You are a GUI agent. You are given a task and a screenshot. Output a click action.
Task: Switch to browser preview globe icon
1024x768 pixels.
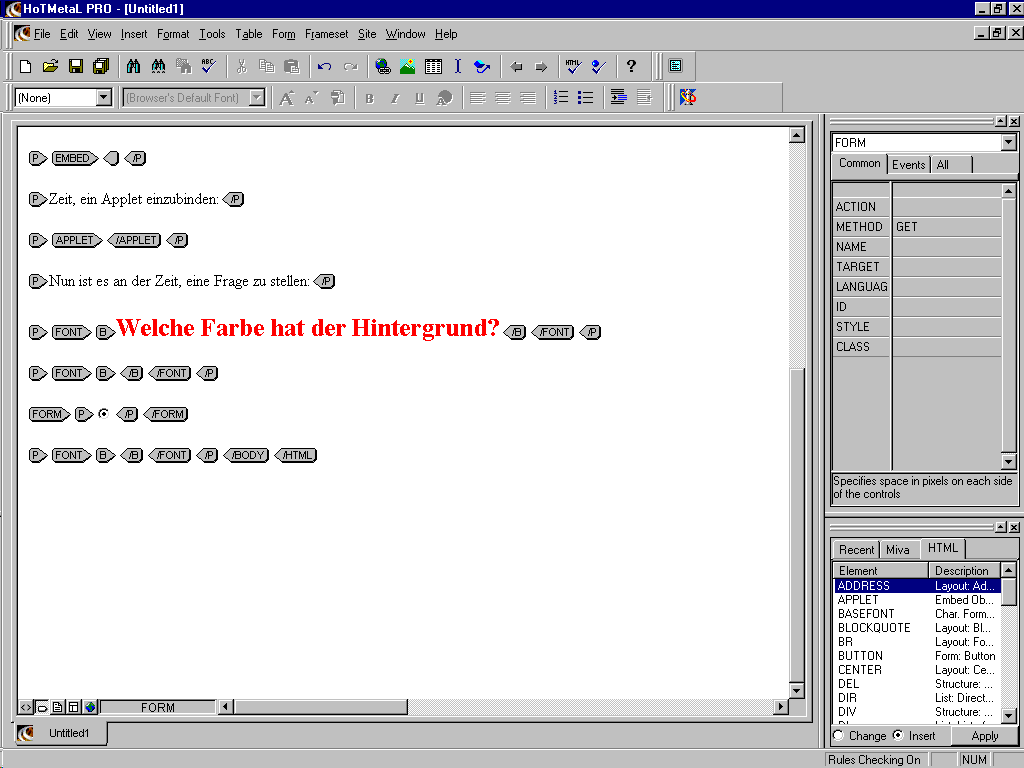(x=90, y=707)
